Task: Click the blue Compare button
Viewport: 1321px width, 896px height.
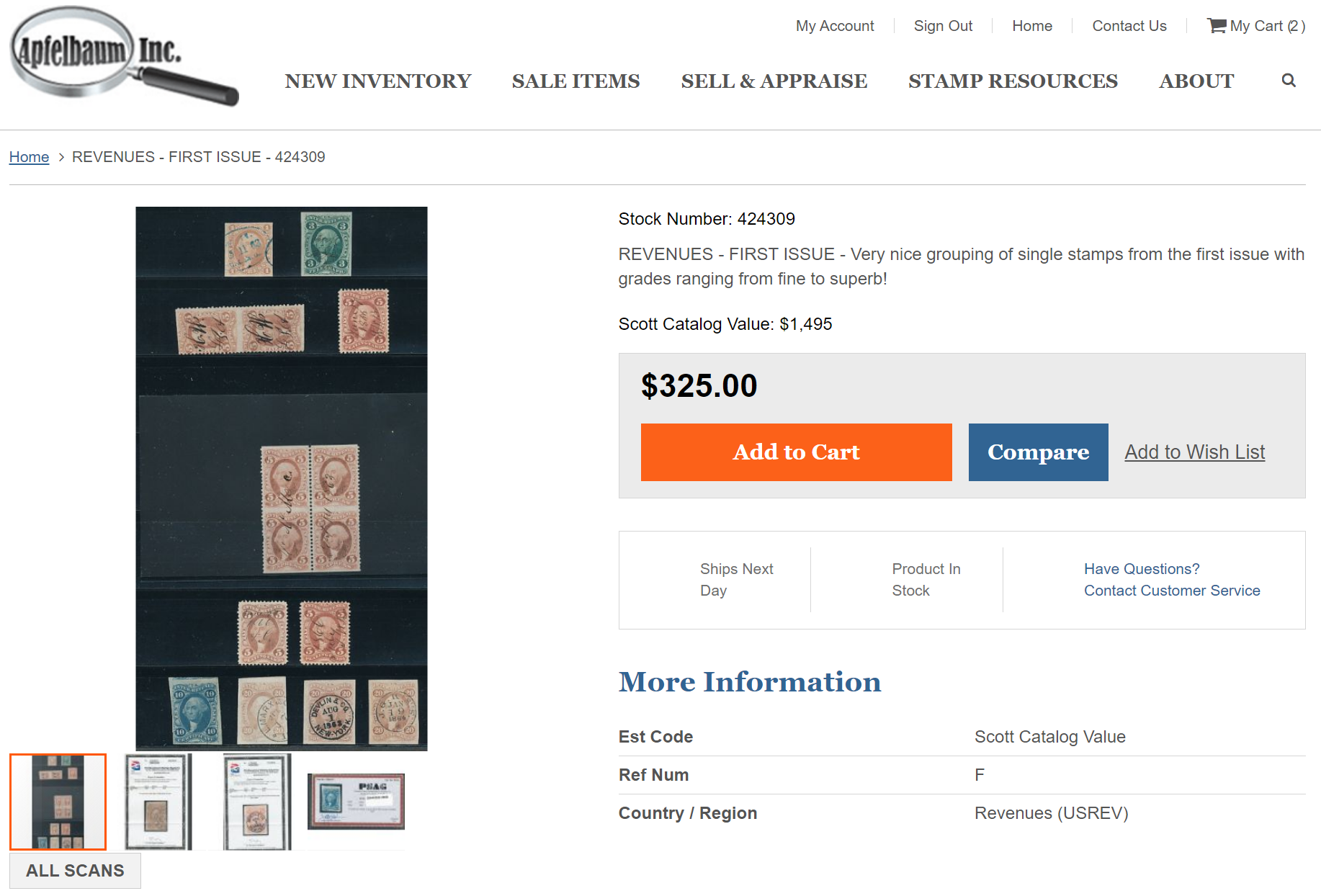Action: point(1038,452)
